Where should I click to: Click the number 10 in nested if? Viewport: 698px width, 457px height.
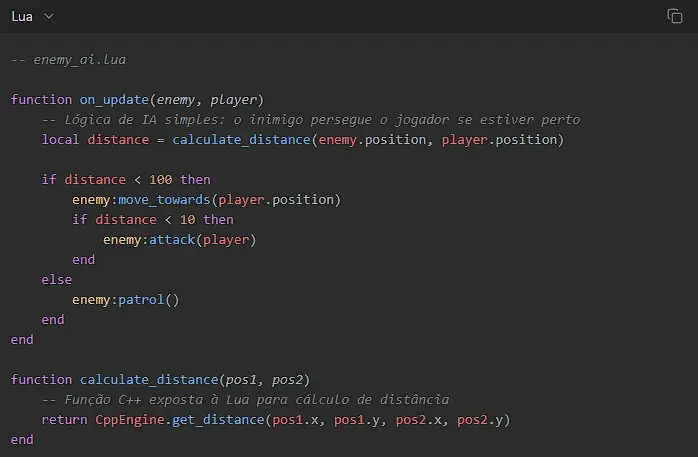coord(187,220)
